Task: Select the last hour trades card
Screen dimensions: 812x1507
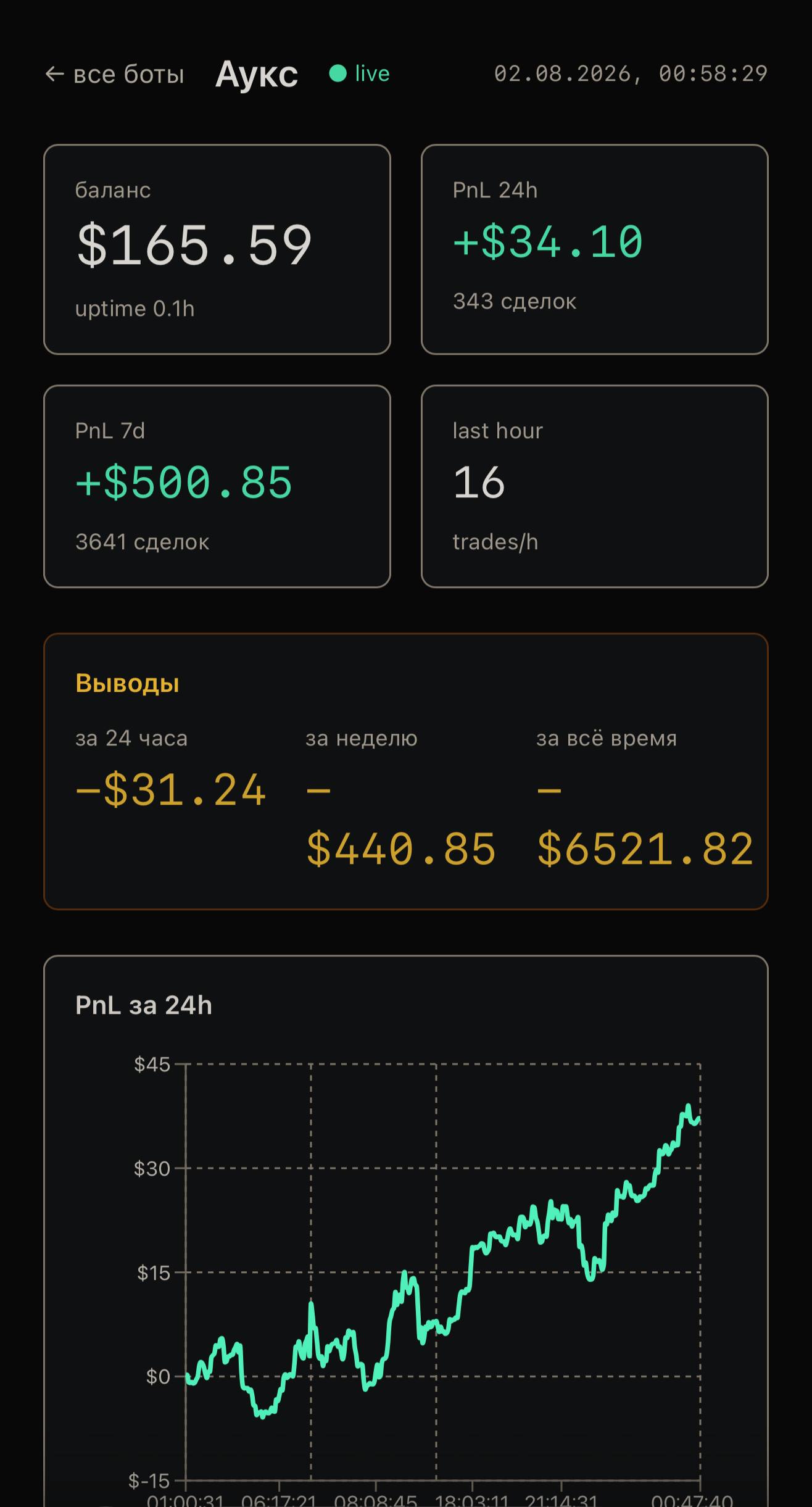Action: click(x=595, y=486)
